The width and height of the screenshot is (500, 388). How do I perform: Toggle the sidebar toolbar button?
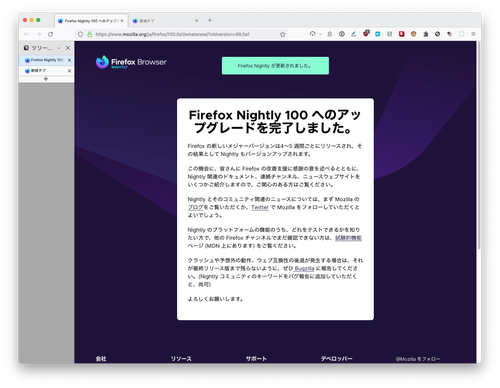[x=462, y=34]
